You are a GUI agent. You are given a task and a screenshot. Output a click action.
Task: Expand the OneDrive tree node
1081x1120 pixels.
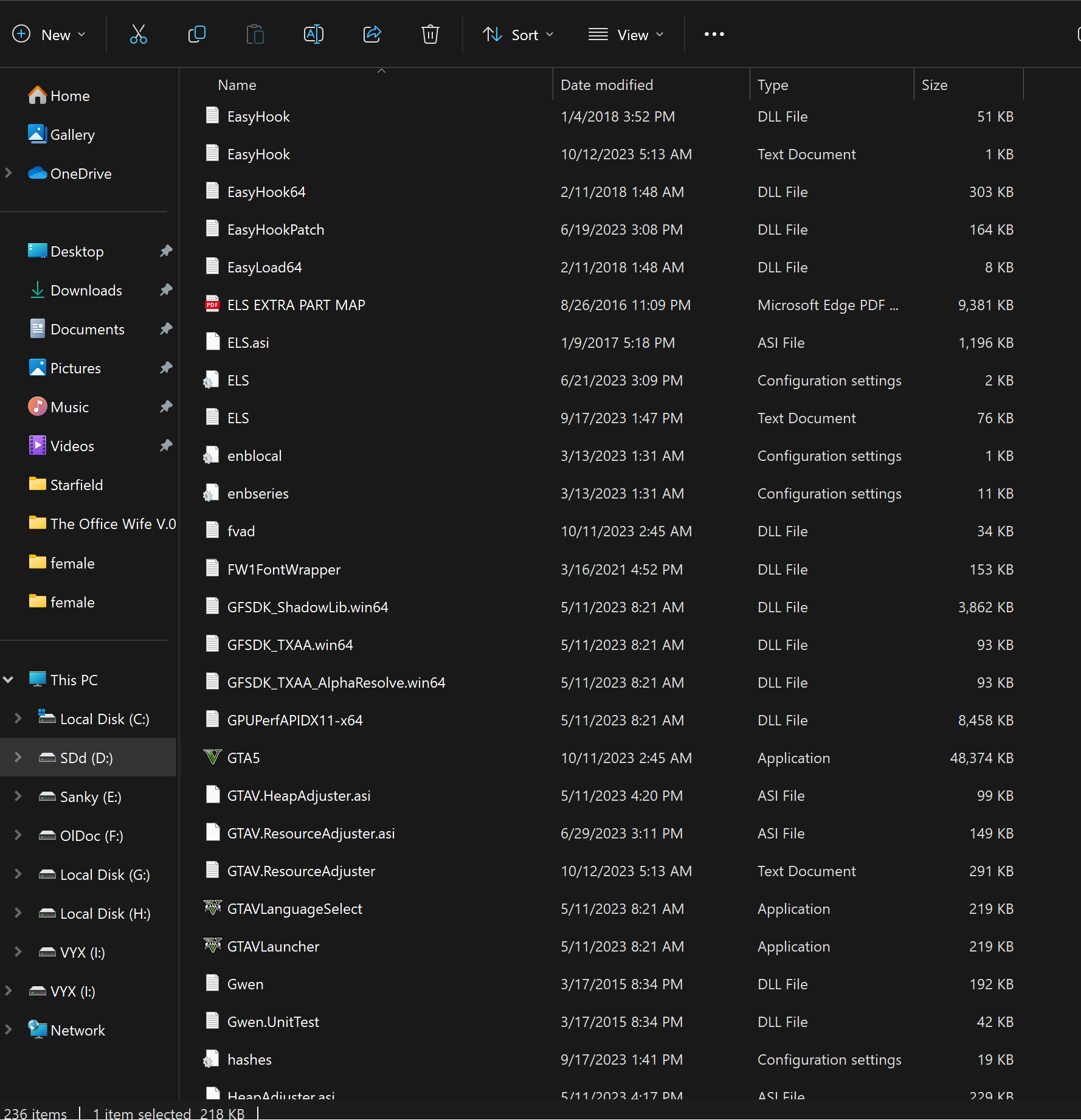[x=9, y=173]
